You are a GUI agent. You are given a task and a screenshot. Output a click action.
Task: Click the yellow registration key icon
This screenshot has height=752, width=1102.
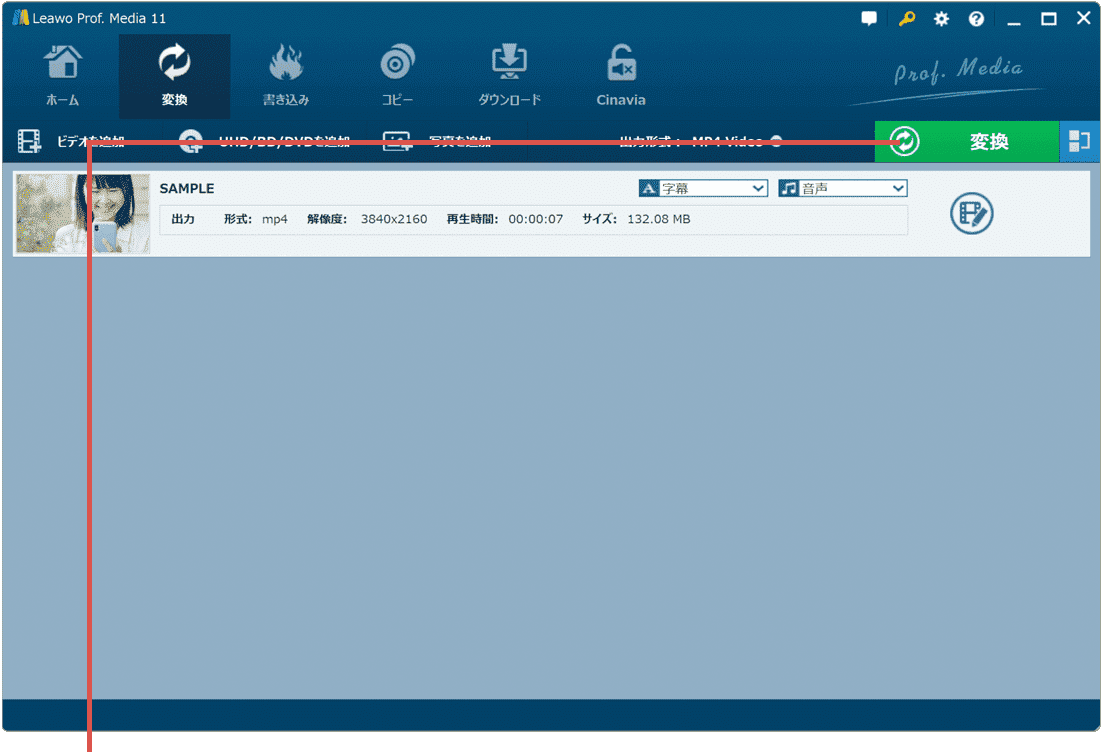906,18
